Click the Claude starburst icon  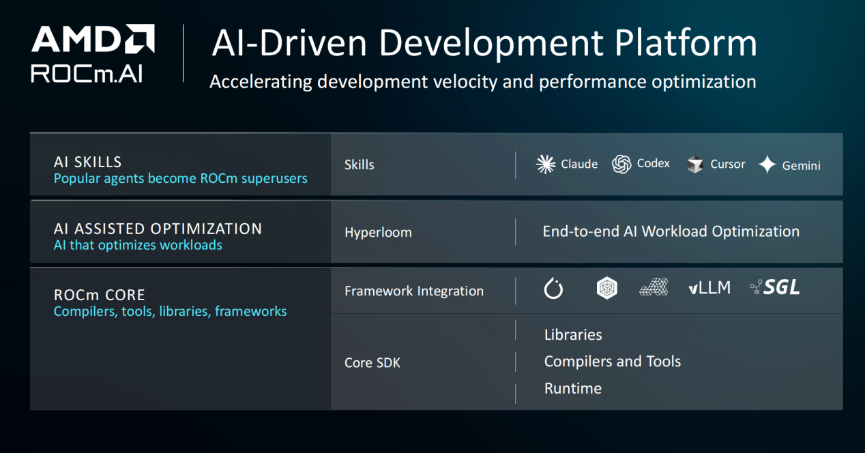546,164
